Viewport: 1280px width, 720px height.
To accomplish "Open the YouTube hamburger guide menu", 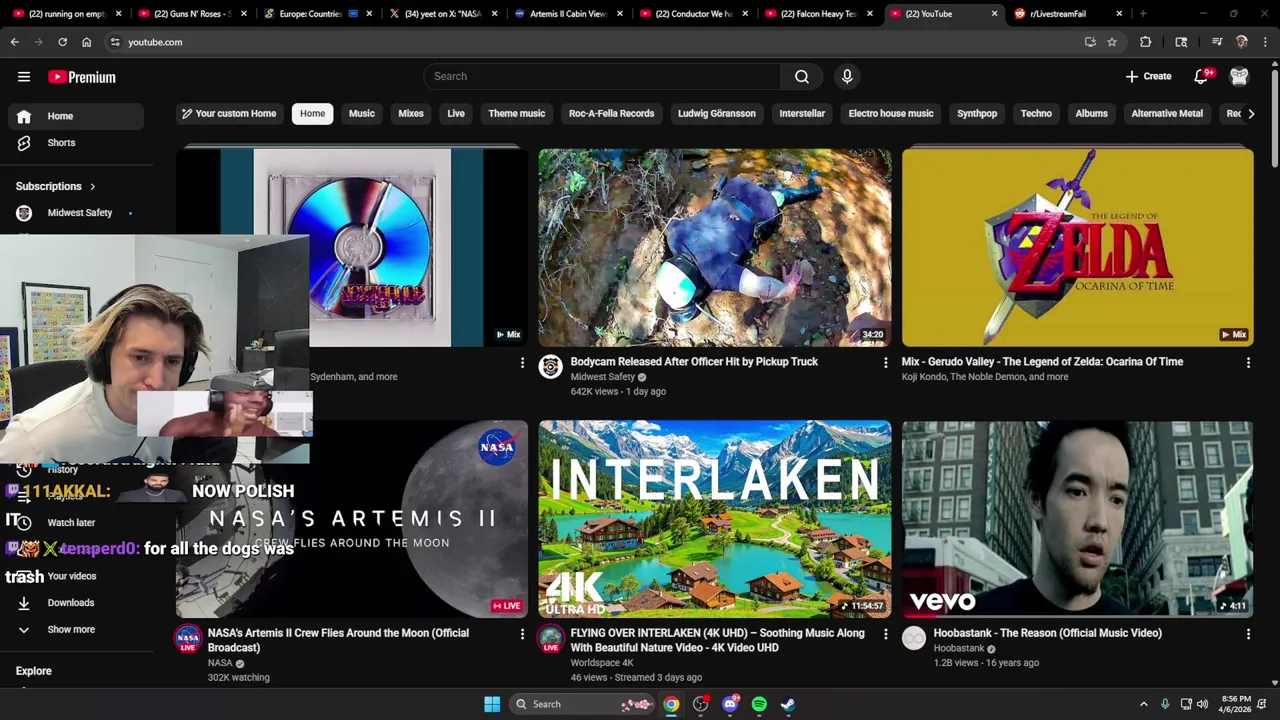I will coord(24,77).
